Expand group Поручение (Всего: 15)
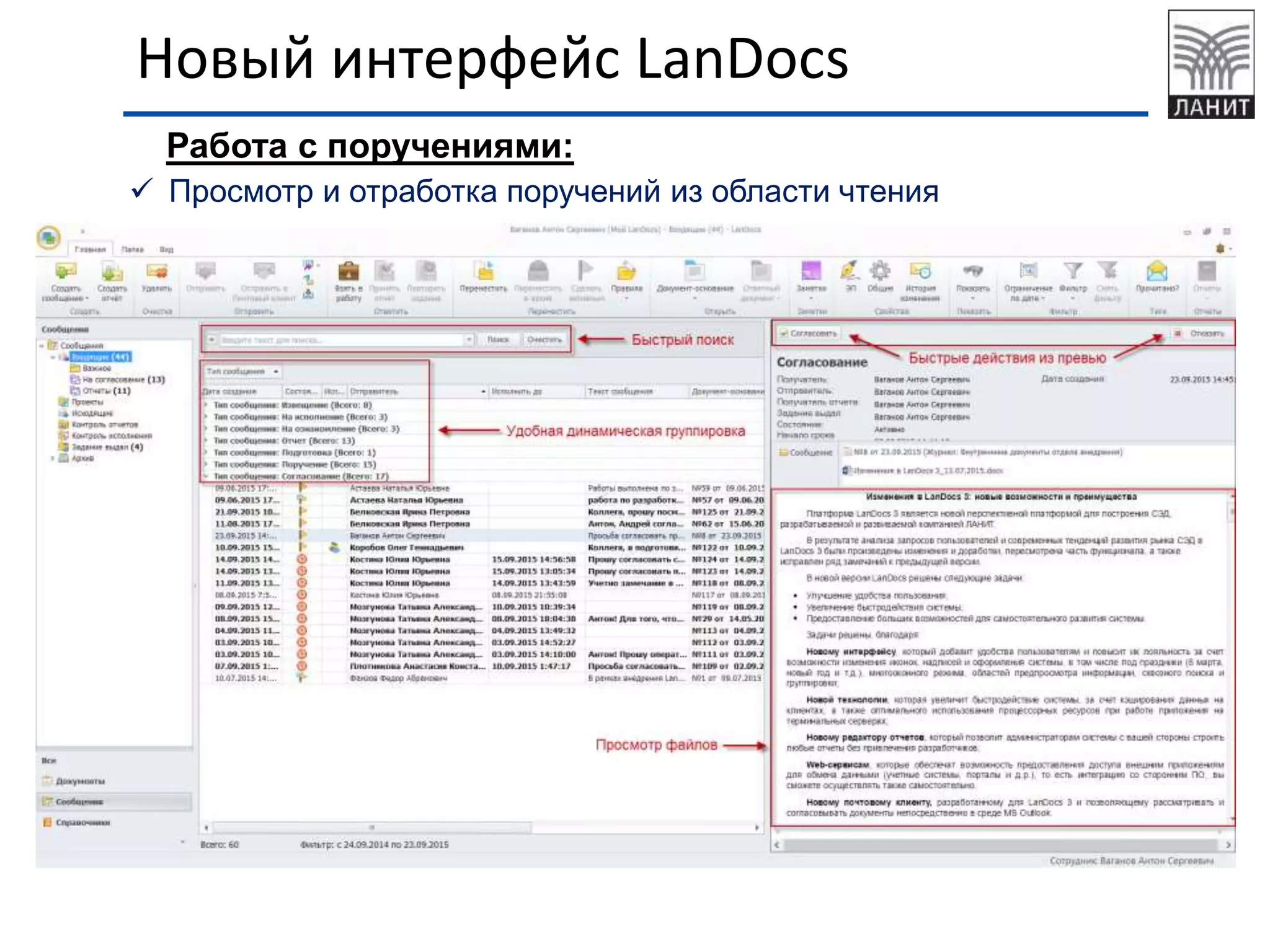Viewport: 1270px width, 952px height. [207, 464]
